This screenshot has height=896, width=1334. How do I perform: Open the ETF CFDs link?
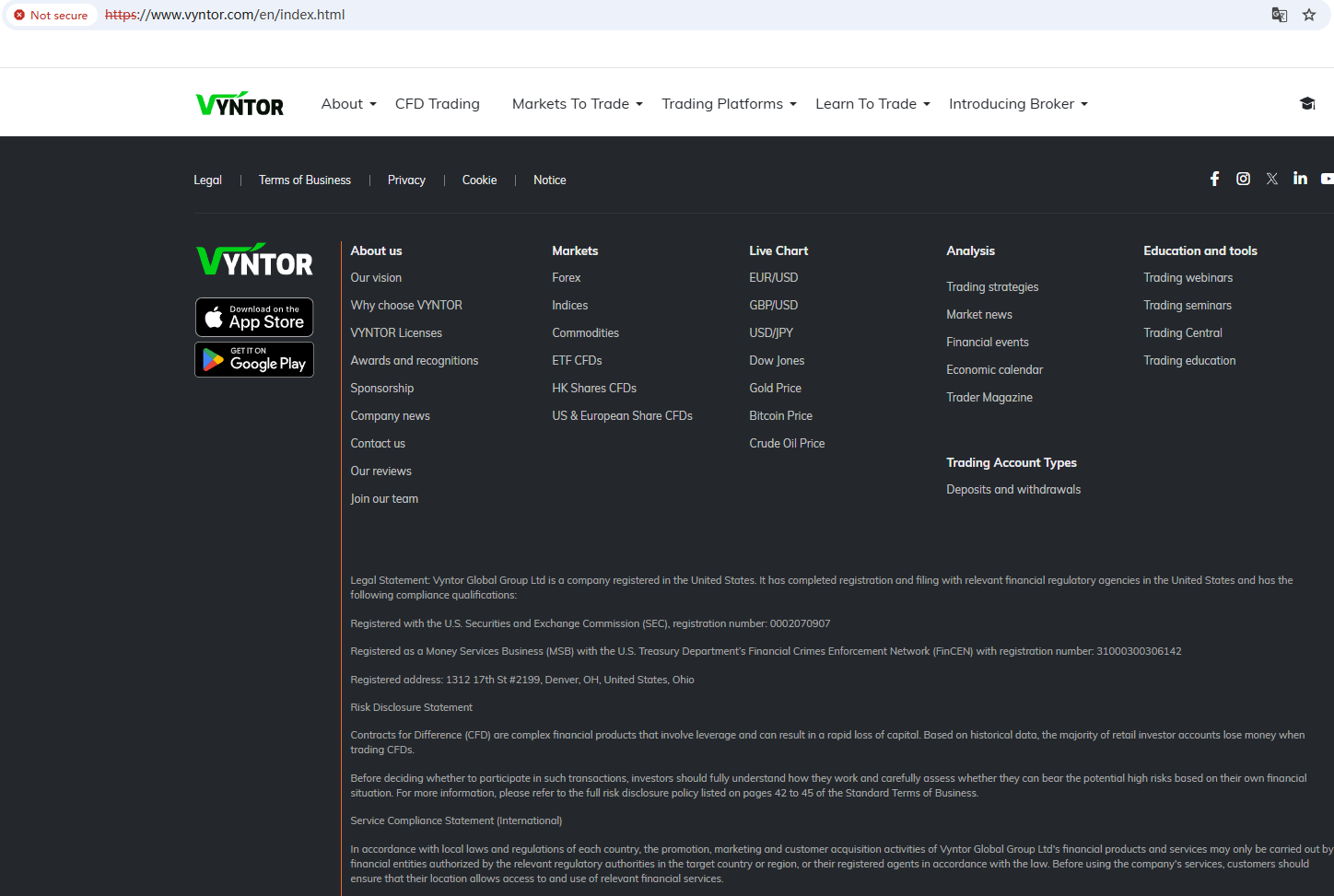(577, 361)
